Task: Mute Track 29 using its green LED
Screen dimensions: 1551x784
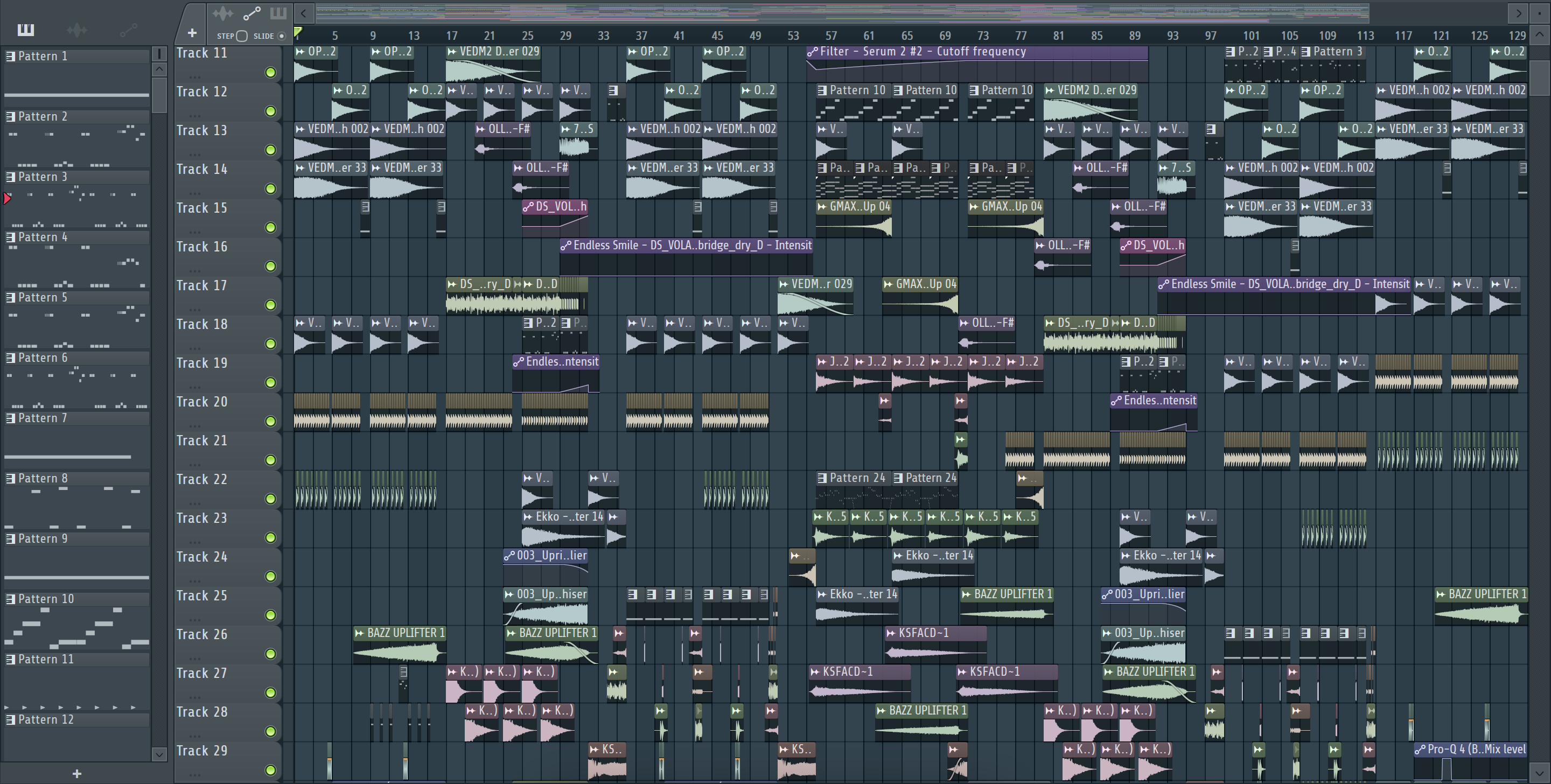Action: (x=271, y=769)
